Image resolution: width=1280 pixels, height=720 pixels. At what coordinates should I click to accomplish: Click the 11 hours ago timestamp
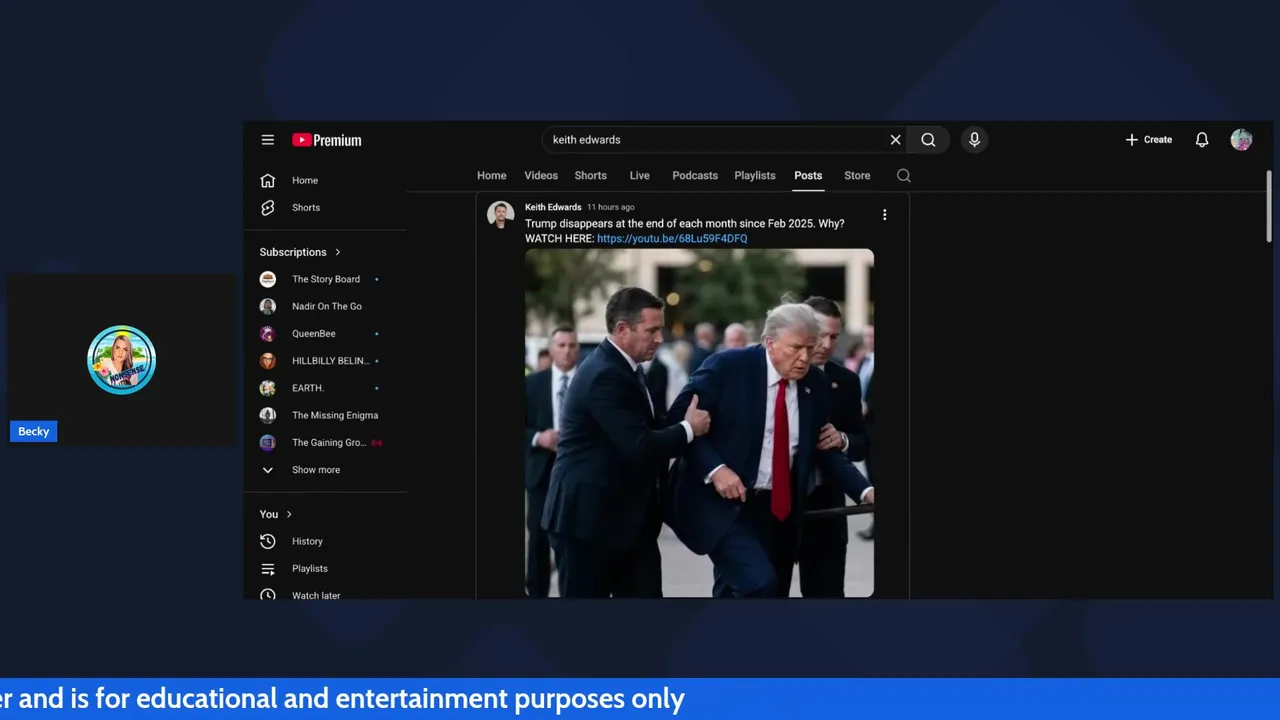[611, 207]
